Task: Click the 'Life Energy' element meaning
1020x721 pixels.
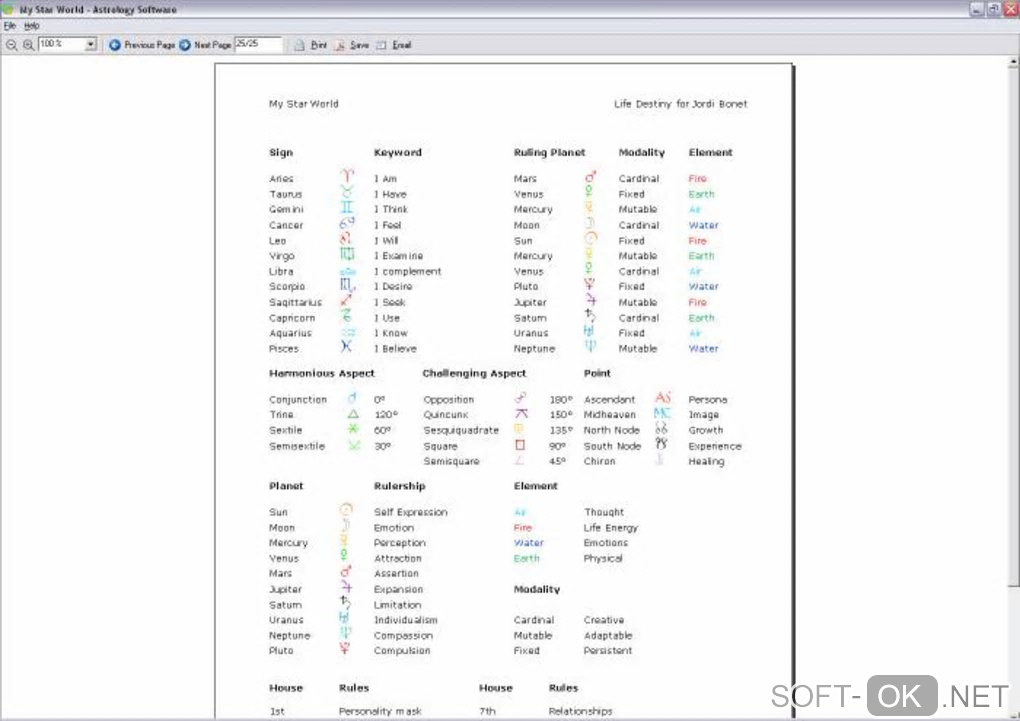Action: pos(611,528)
